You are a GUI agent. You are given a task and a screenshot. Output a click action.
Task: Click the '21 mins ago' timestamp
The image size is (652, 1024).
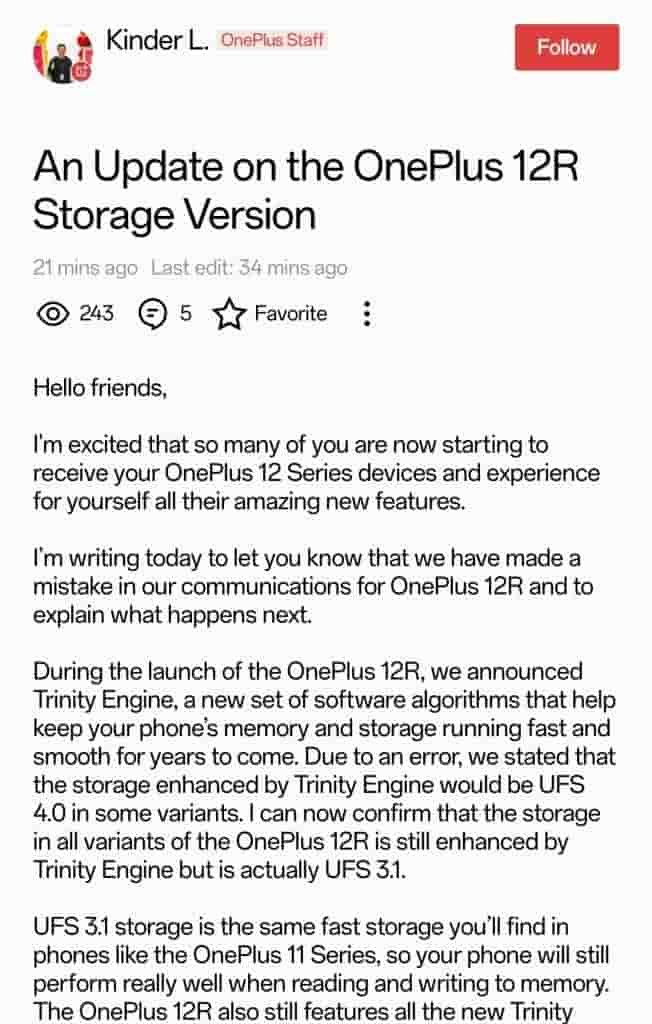85,268
